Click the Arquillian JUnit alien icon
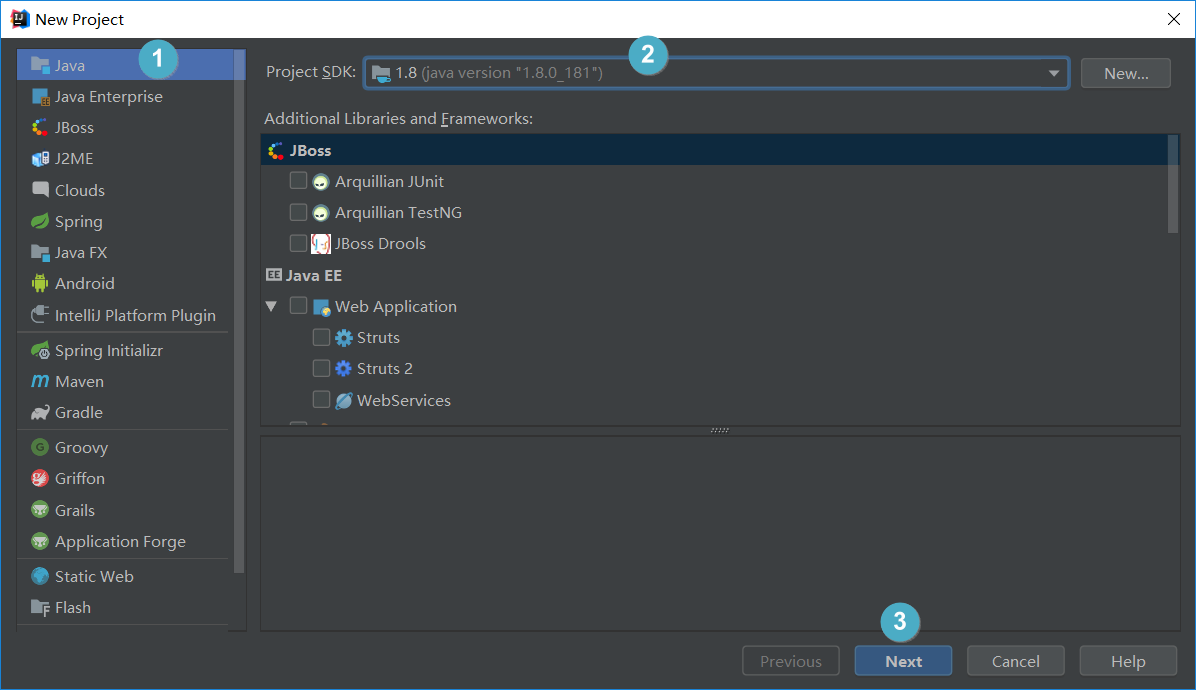 pyautogui.click(x=321, y=181)
